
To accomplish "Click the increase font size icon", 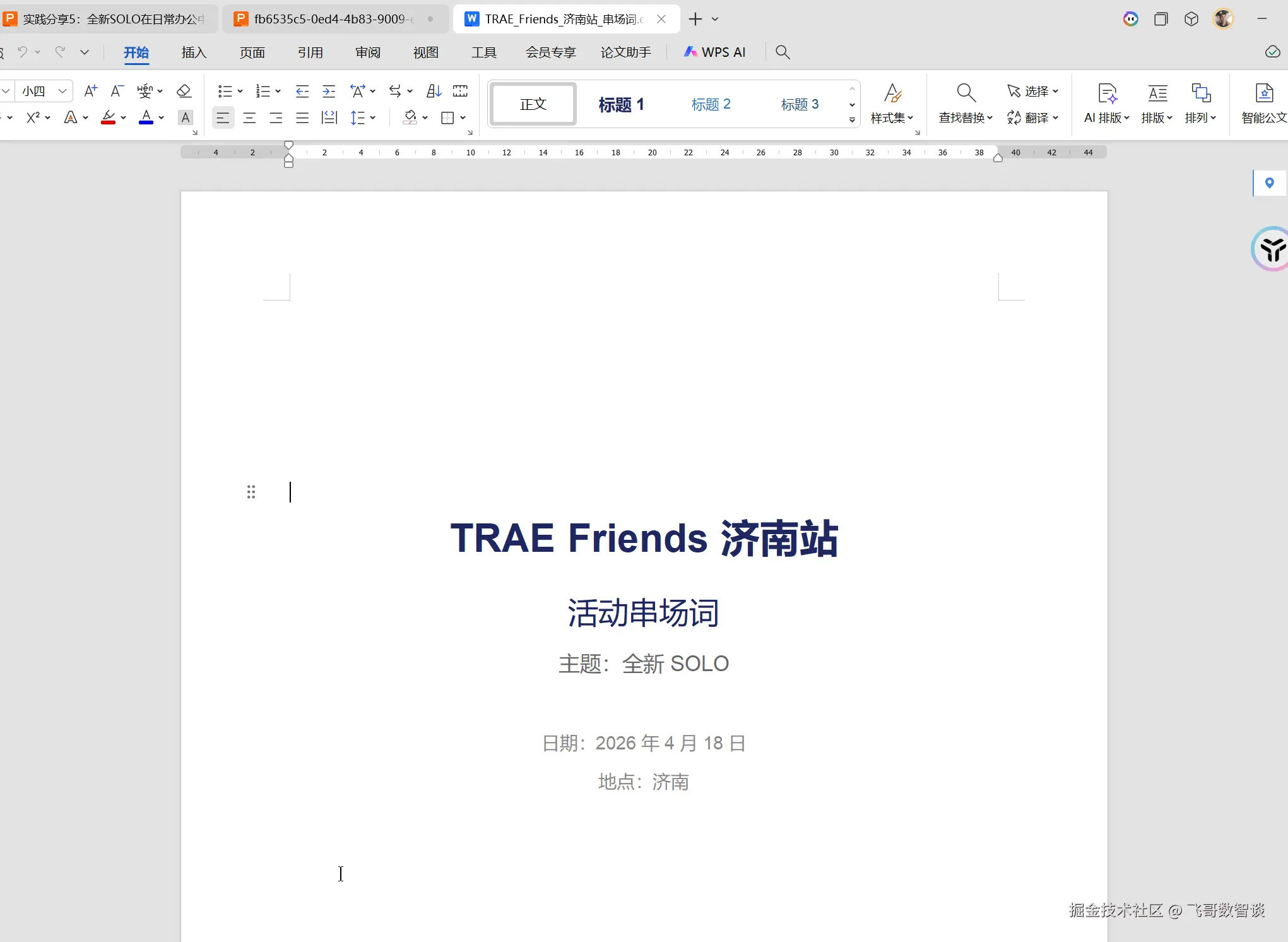I will pyautogui.click(x=91, y=91).
